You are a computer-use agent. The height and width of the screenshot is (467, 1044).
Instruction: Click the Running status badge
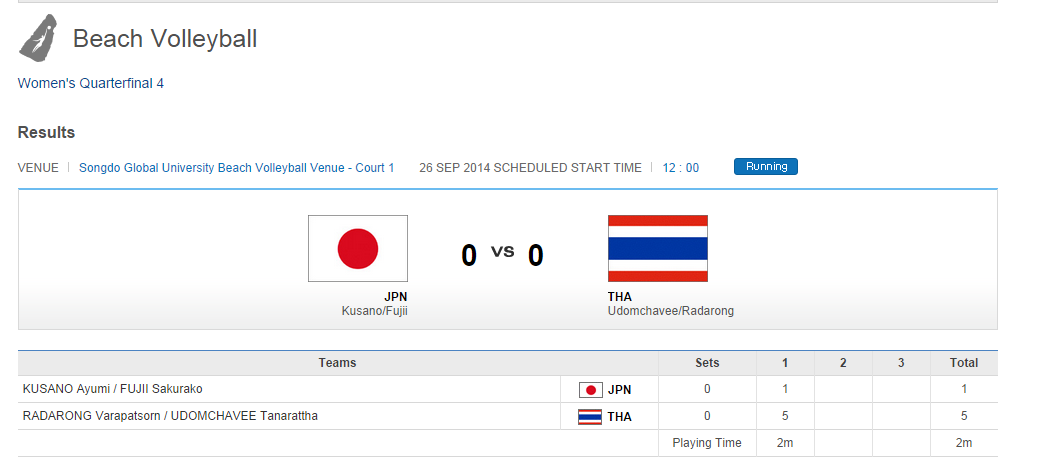tap(766, 167)
